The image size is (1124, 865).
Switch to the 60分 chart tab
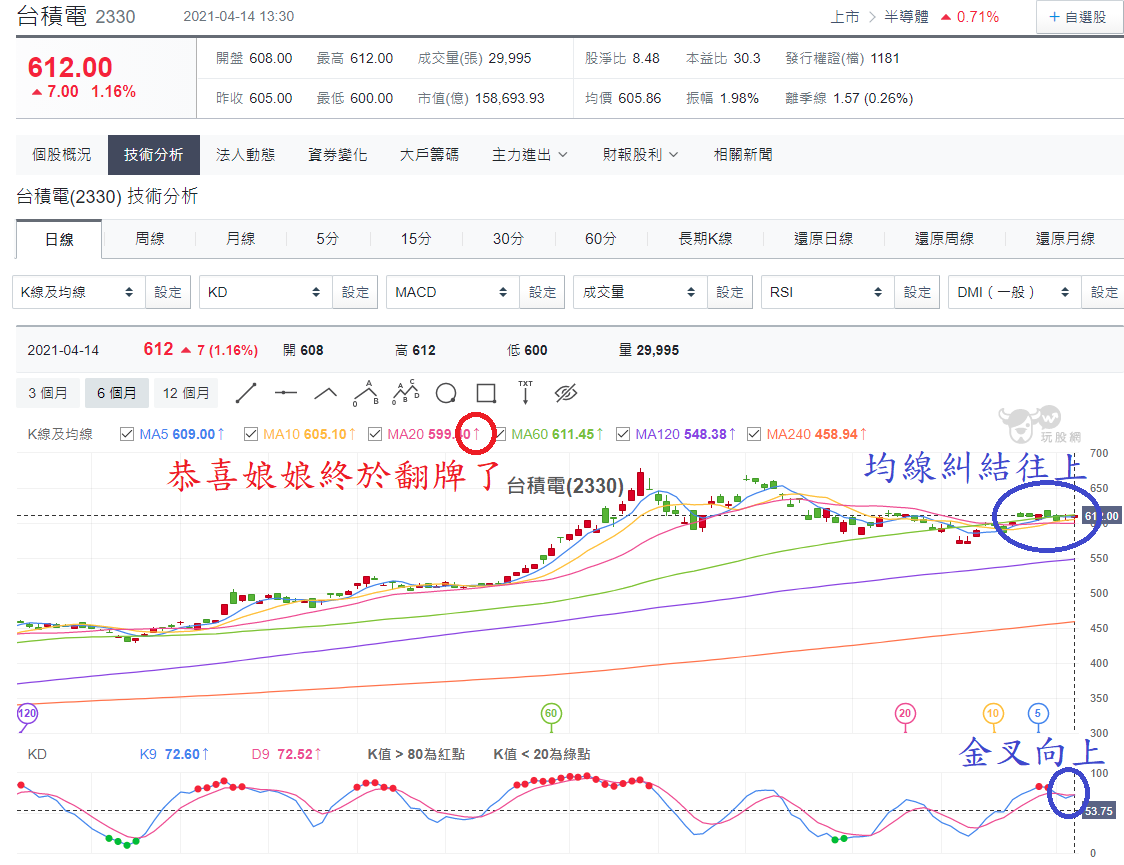pos(601,239)
